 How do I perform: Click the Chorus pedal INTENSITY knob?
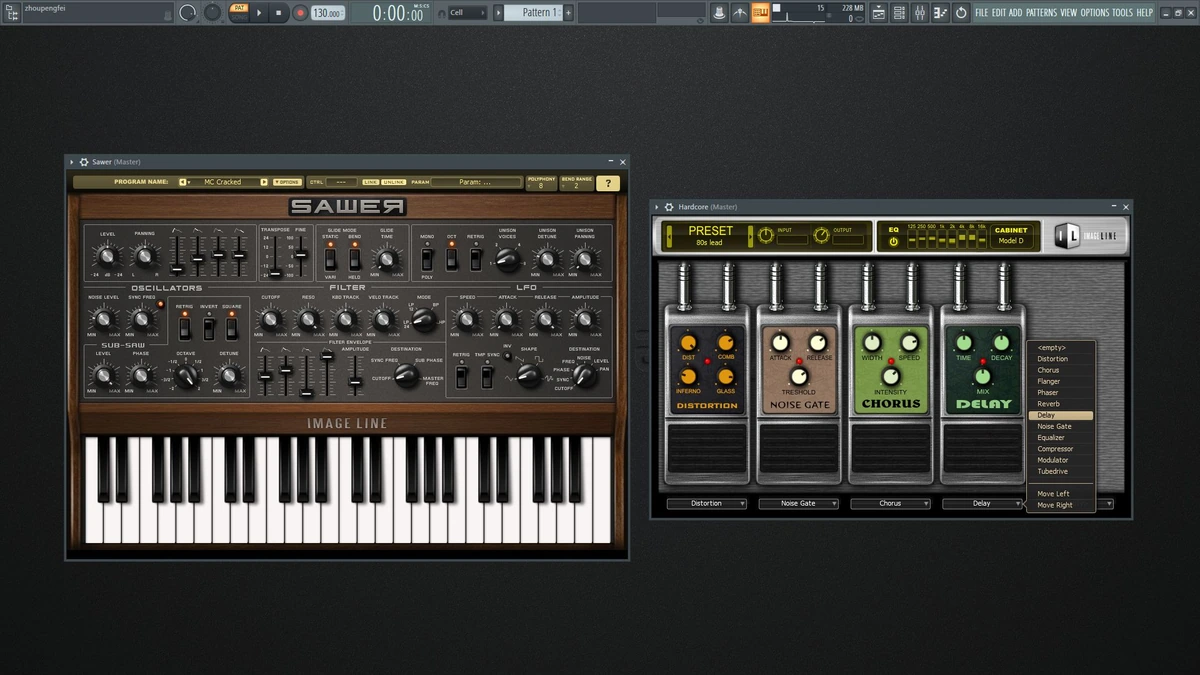[890, 376]
